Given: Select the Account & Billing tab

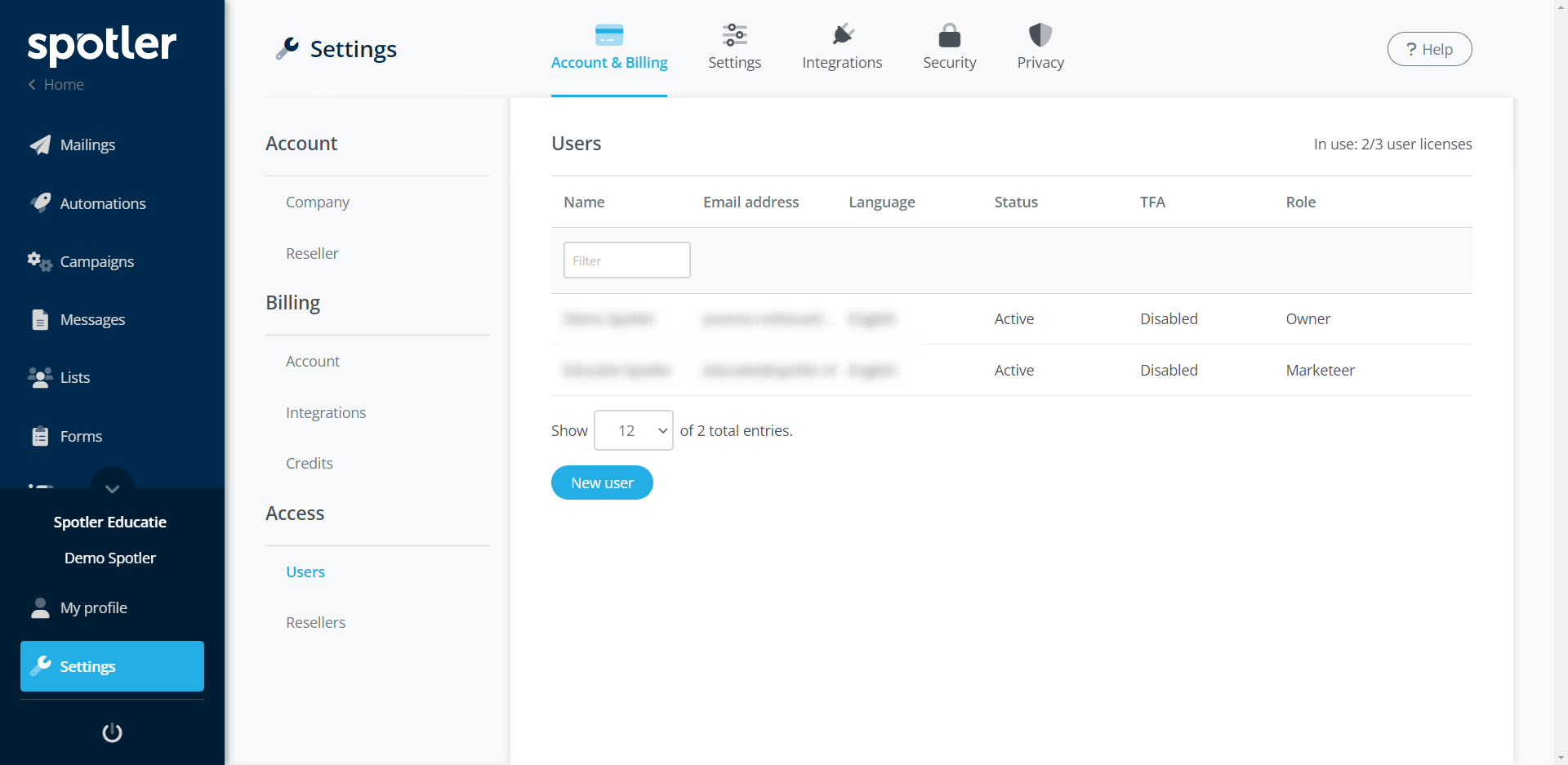Looking at the screenshot, I should click(609, 47).
